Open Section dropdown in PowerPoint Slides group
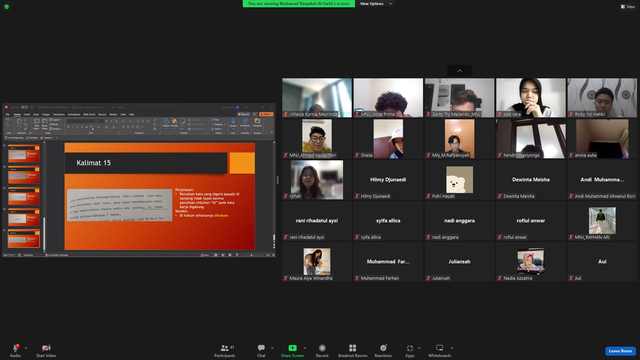This screenshot has width=640, height=360. [x=56, y=129]
